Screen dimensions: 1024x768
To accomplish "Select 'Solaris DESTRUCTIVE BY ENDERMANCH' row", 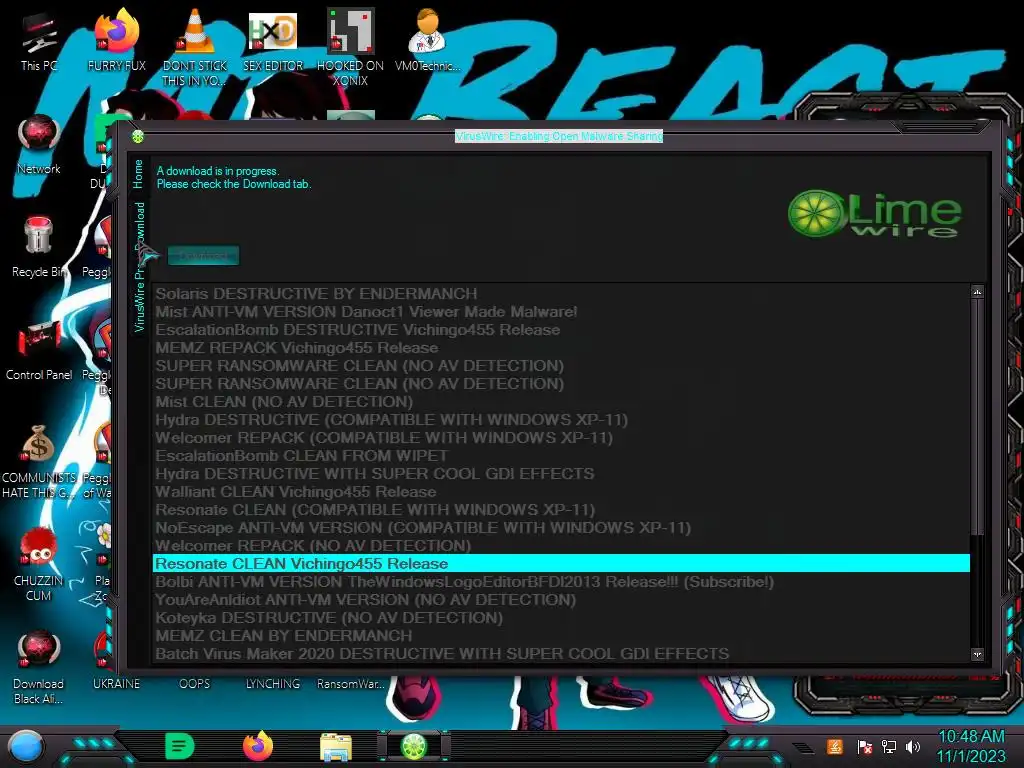I will (561, 293).
